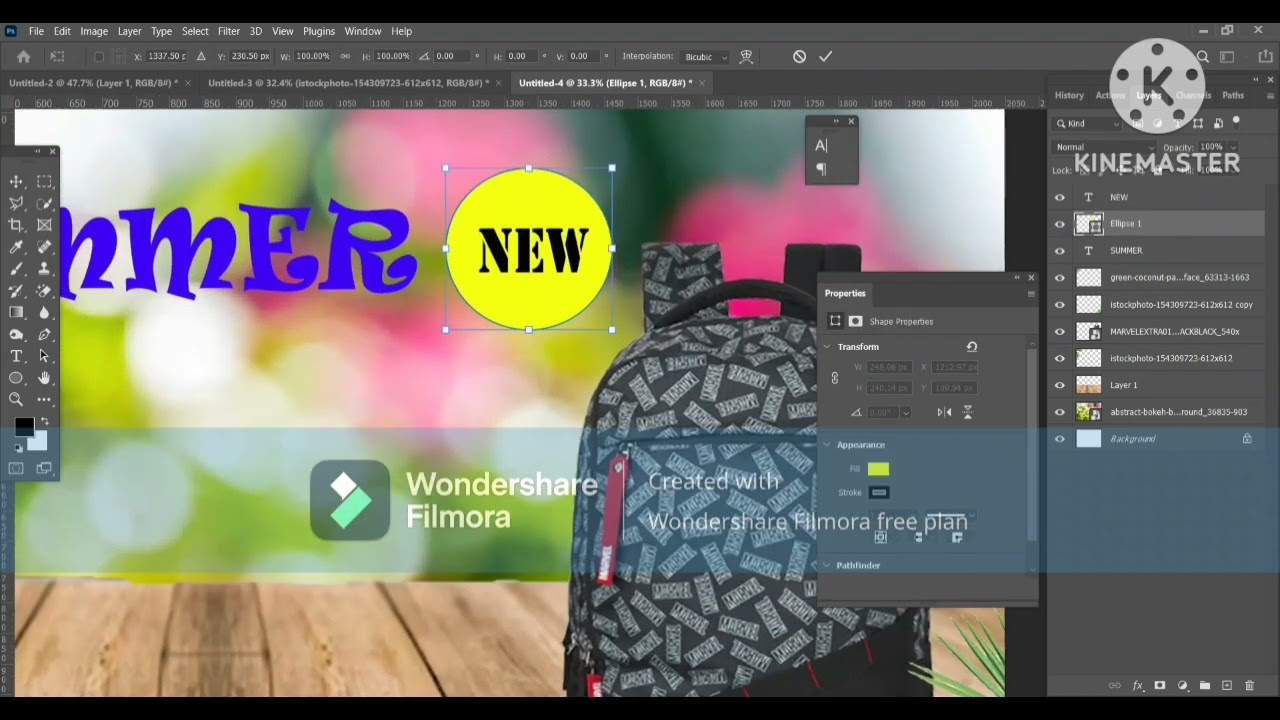Open the Interpolation Bicubic dropdown
Viewport: 1280px width, 720px height.
tap(704, 57)
